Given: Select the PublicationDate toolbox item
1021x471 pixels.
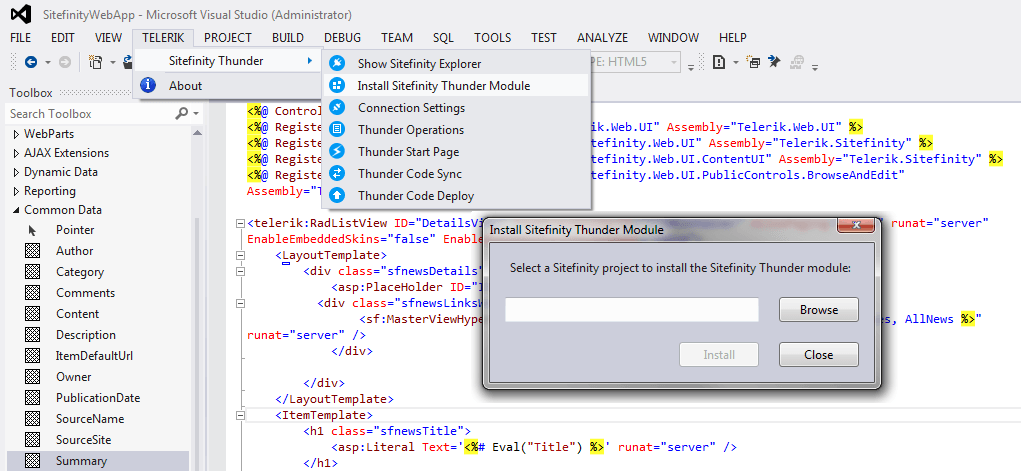Looking at the screenshot, I should coord(97,398).
